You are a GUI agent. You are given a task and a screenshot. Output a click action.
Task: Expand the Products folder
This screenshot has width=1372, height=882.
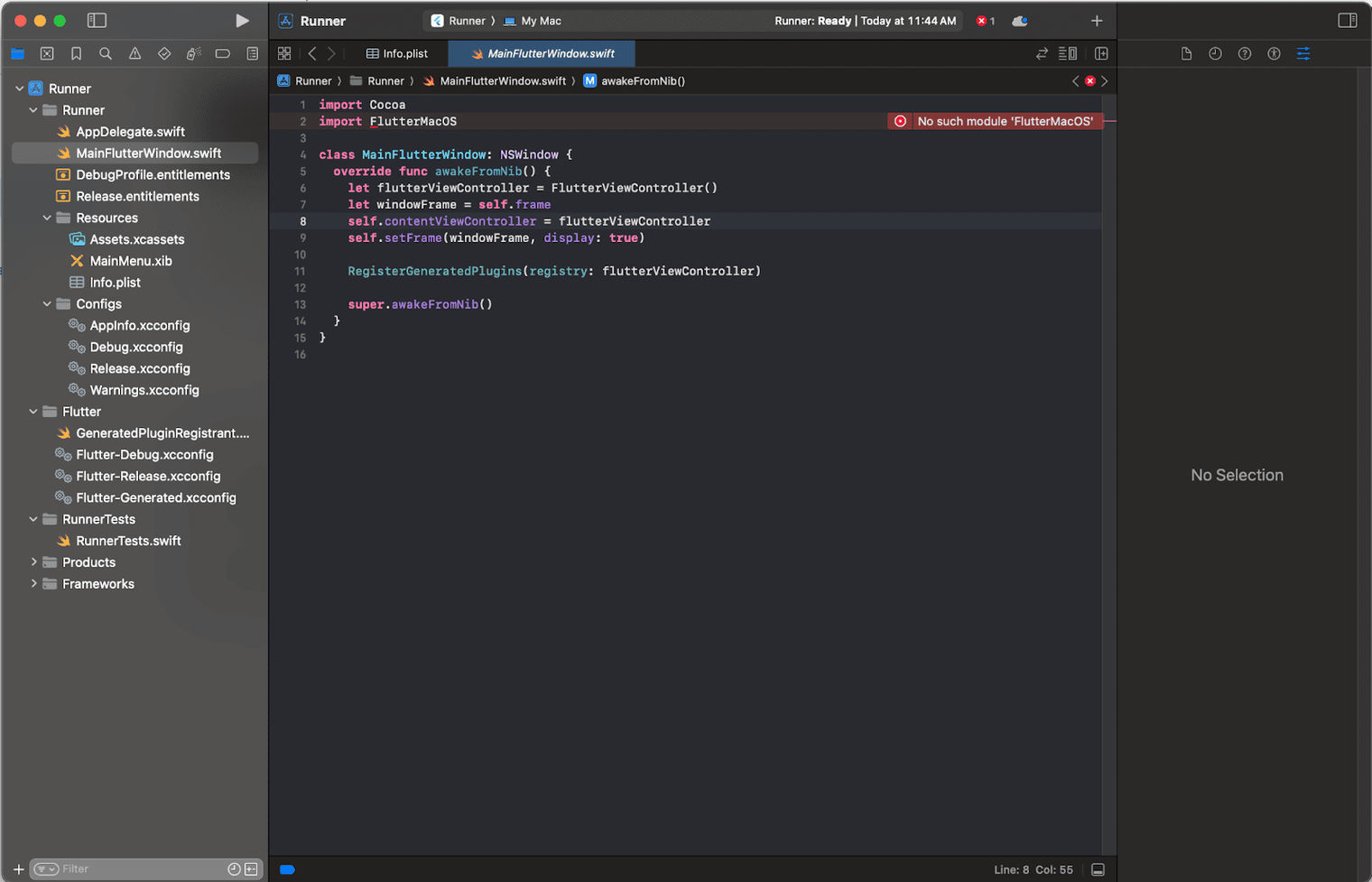click(x=33, y=562)
